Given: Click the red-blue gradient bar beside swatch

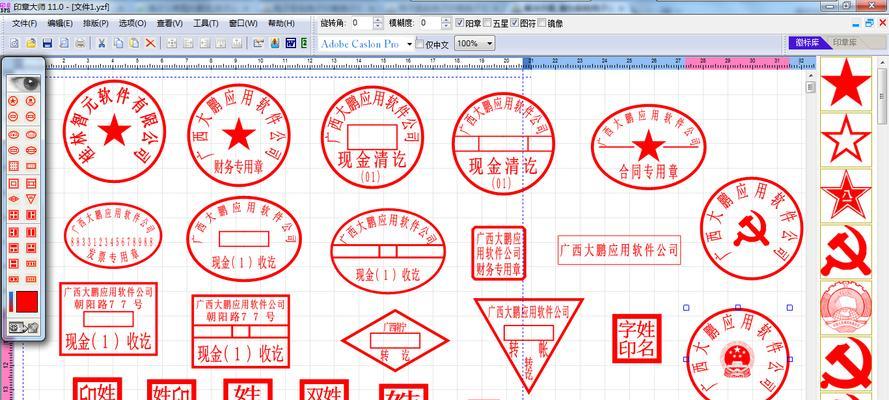Looking at the screenshot, I should 11,302.
